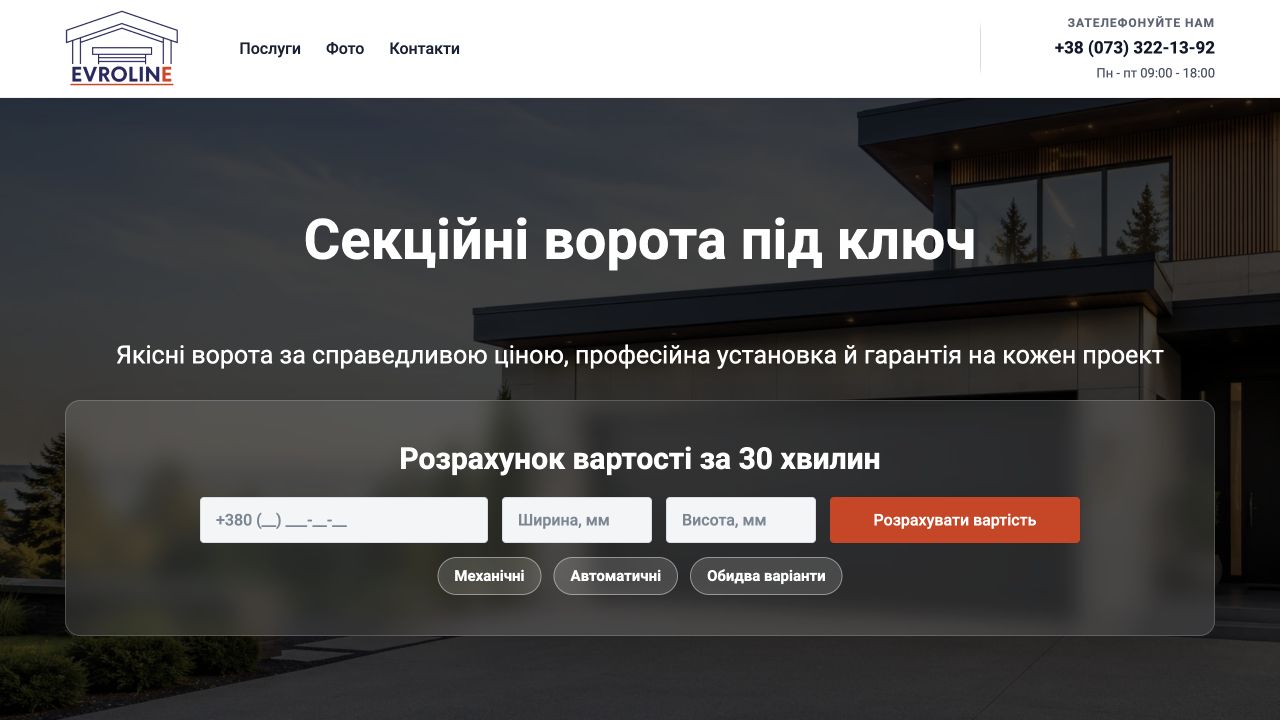The image size is (1280, 720).
Task: Open the Фото menu item
Action: click(x=345, y=48)
